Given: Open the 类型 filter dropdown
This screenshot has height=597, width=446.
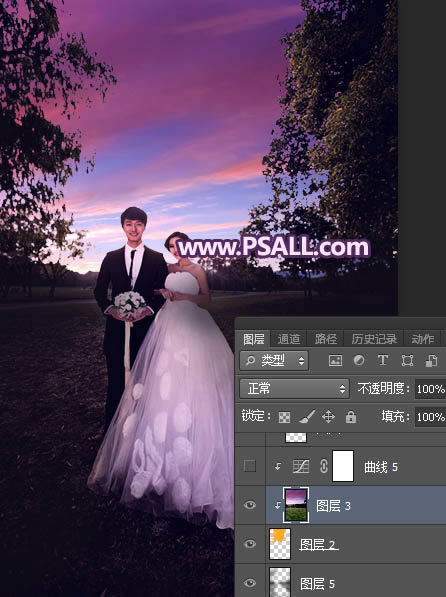Looking at the screenshot, I should tap(274, 361).
